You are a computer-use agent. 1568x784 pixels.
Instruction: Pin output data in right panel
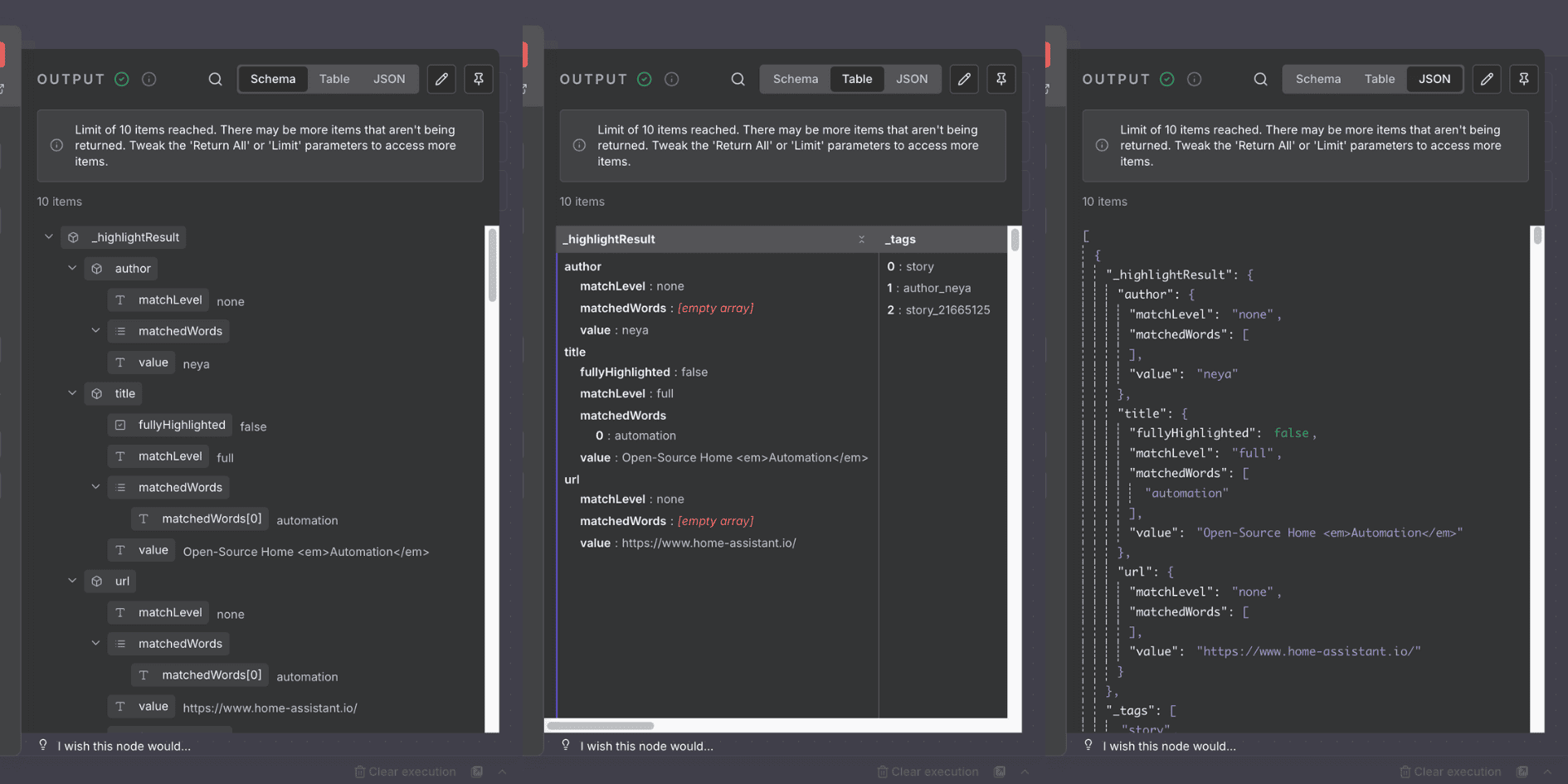pos(1524,79)
